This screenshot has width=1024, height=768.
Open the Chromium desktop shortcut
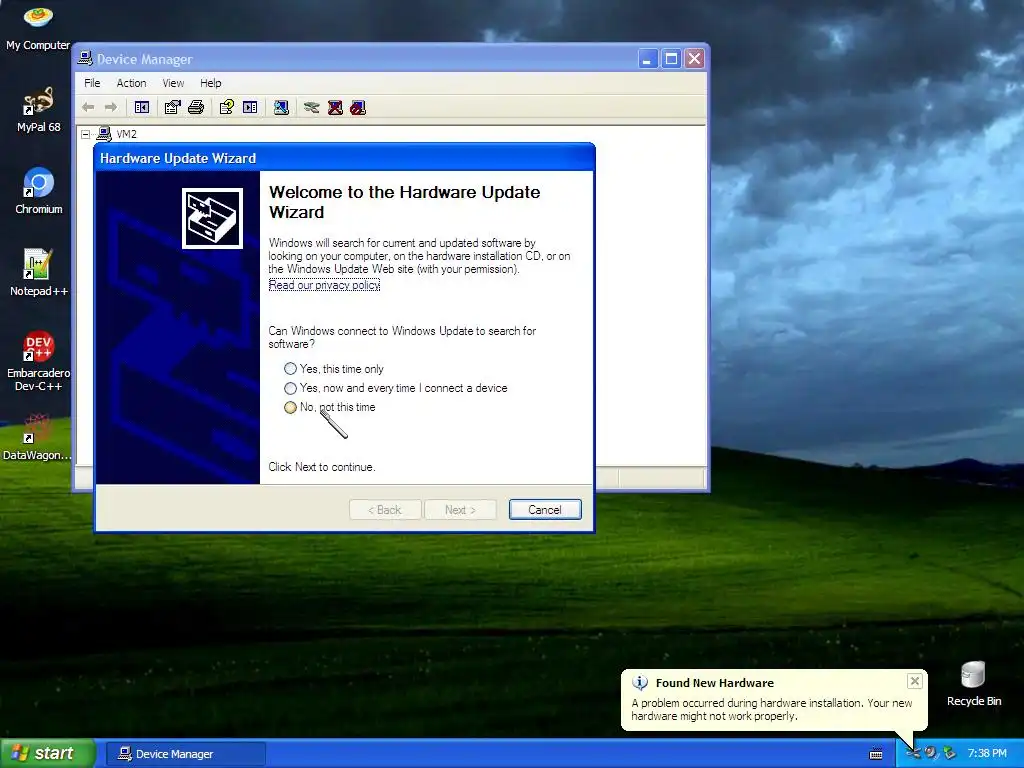(x=38, y=191)
